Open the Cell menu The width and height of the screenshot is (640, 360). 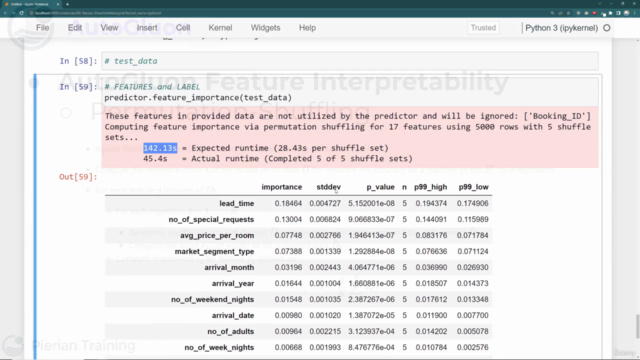coord(183,28)
